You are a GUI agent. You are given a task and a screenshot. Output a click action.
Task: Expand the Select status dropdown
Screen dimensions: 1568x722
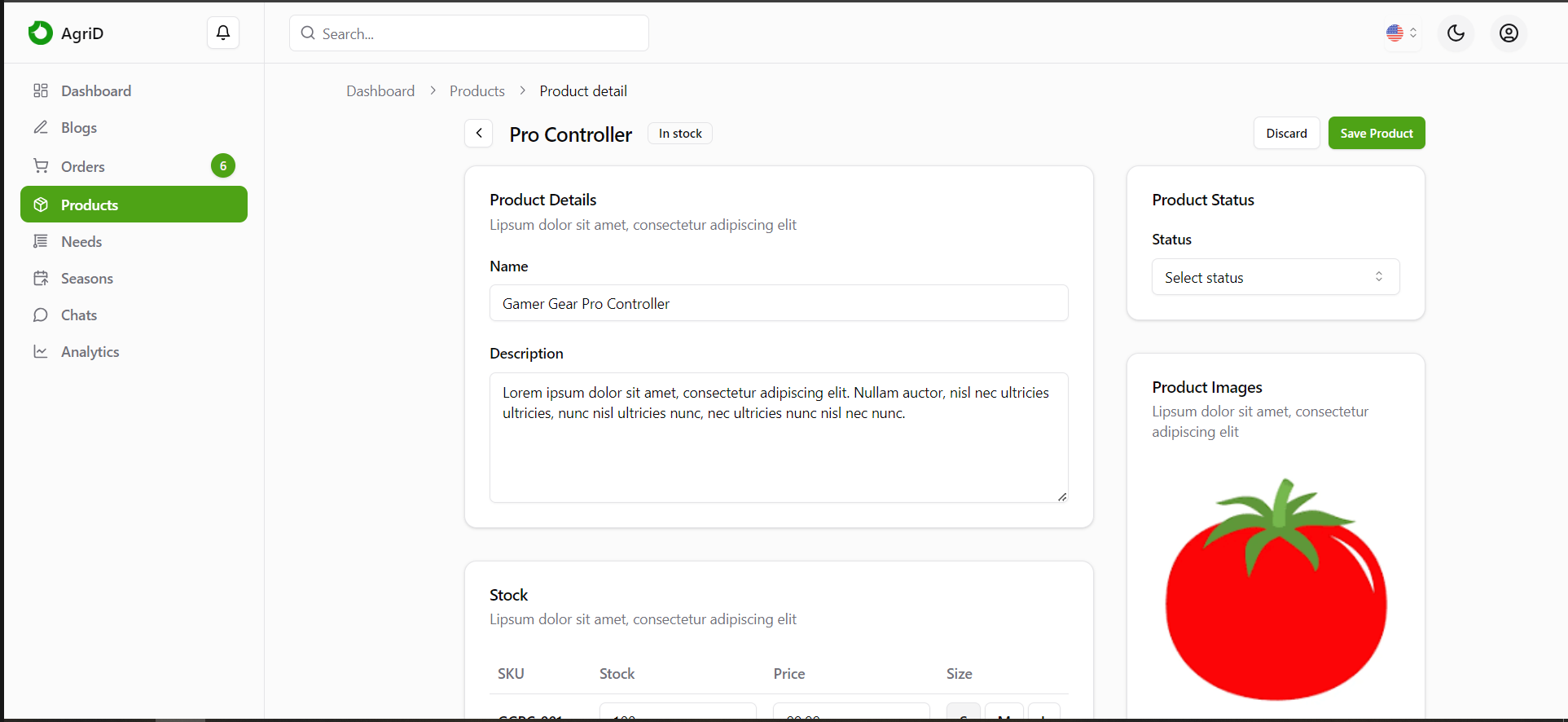click(x=1276, y=277)
